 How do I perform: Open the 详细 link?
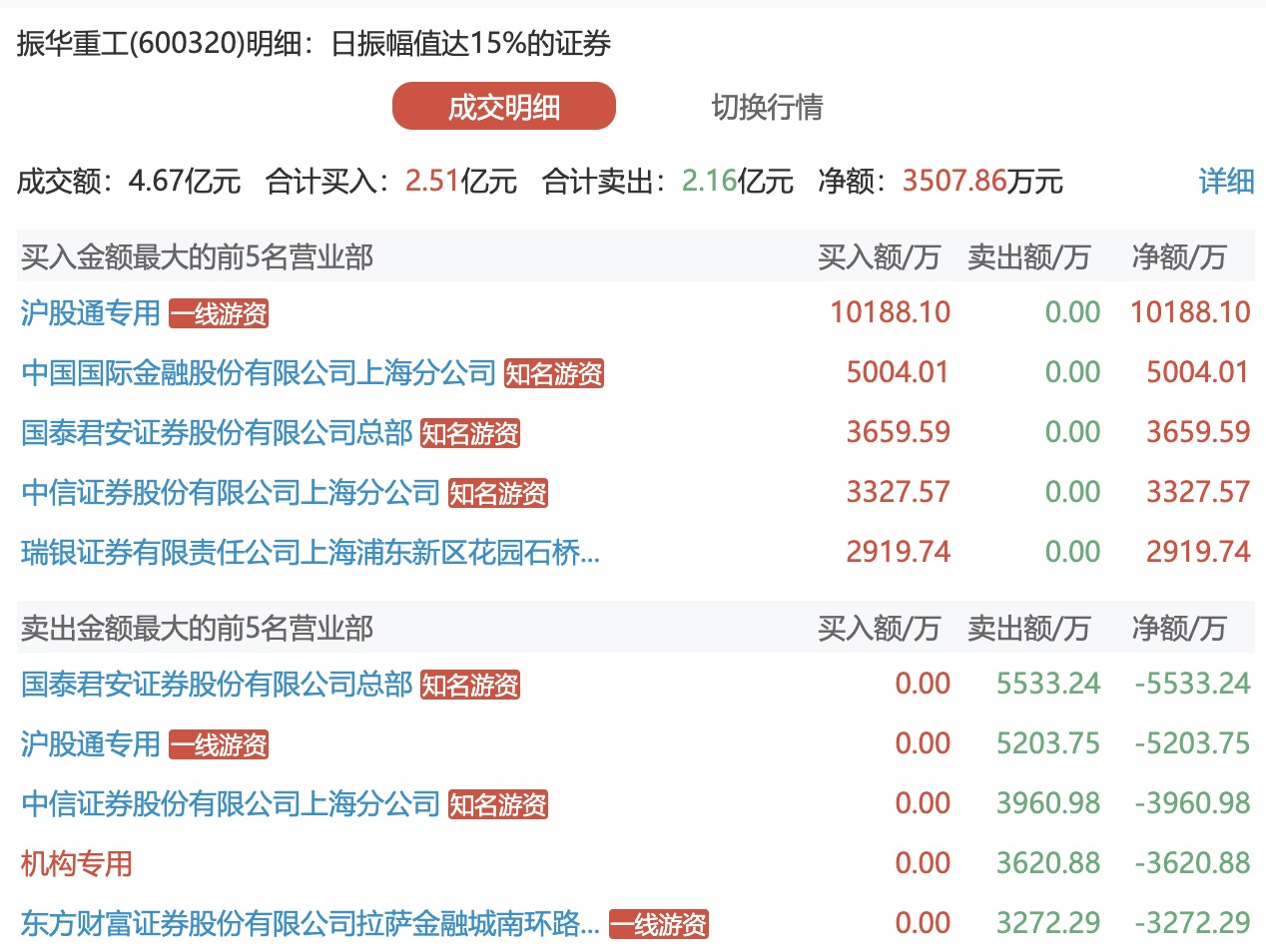click(x=1226, y=182)
